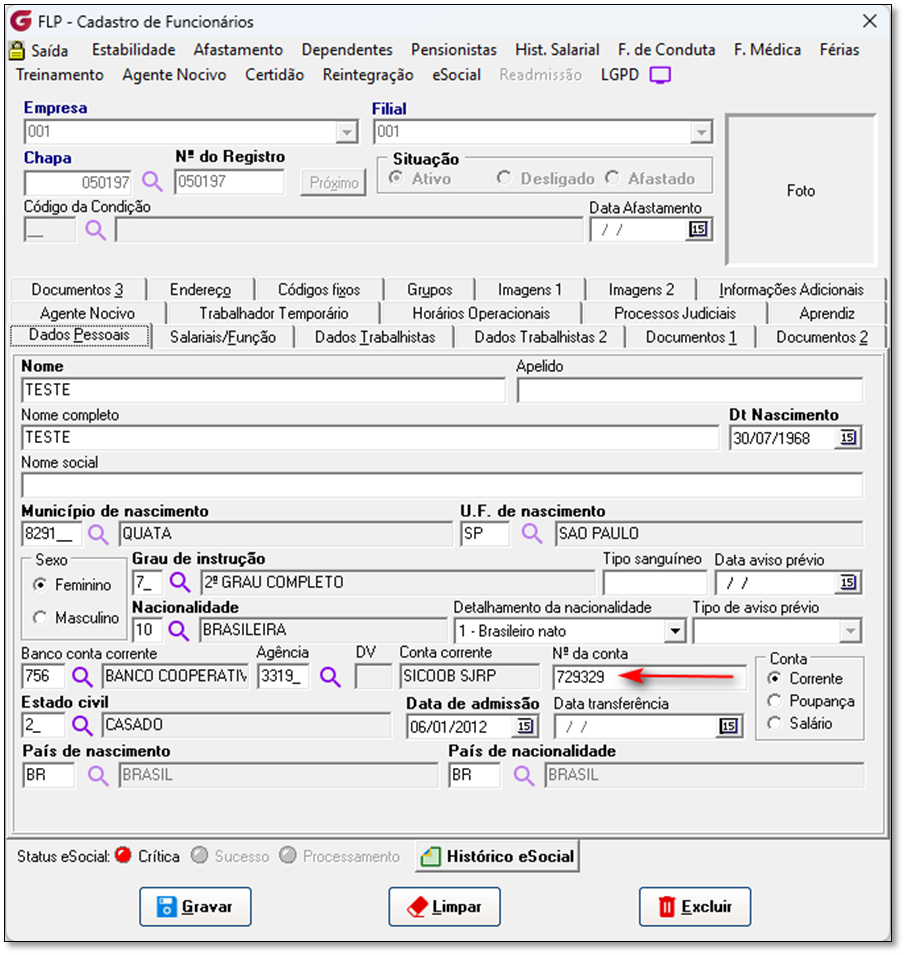The width and height of the screenshot is (905, 955).
Task: Open Data de admissão calendar picker
Action: (525, 726)
